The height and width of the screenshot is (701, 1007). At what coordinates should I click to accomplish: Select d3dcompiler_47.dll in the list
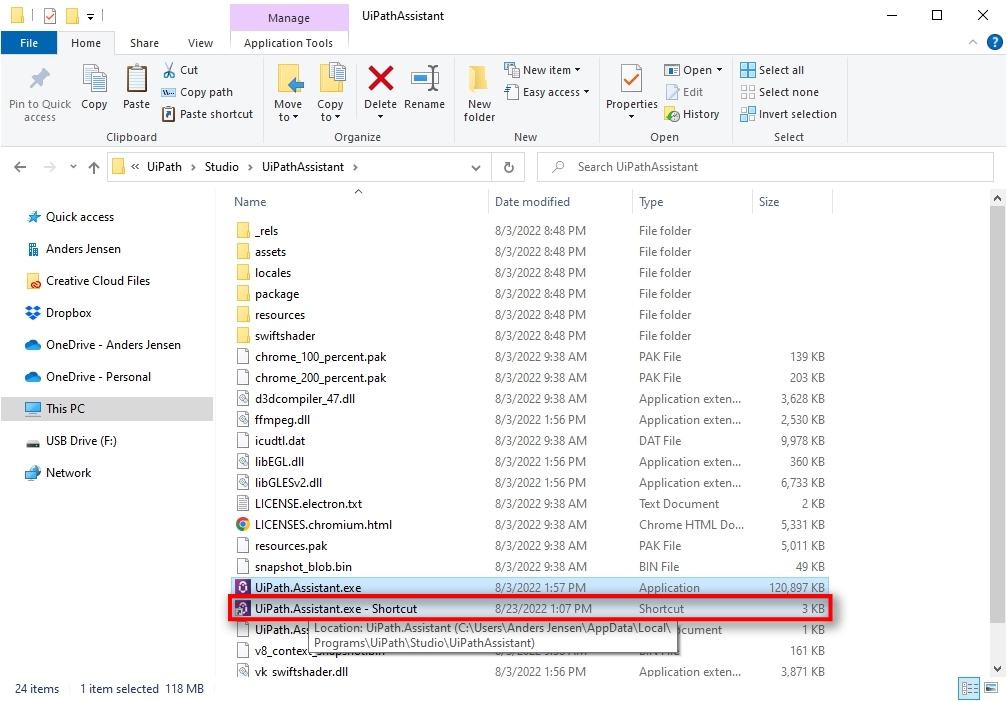click(530, 399)
